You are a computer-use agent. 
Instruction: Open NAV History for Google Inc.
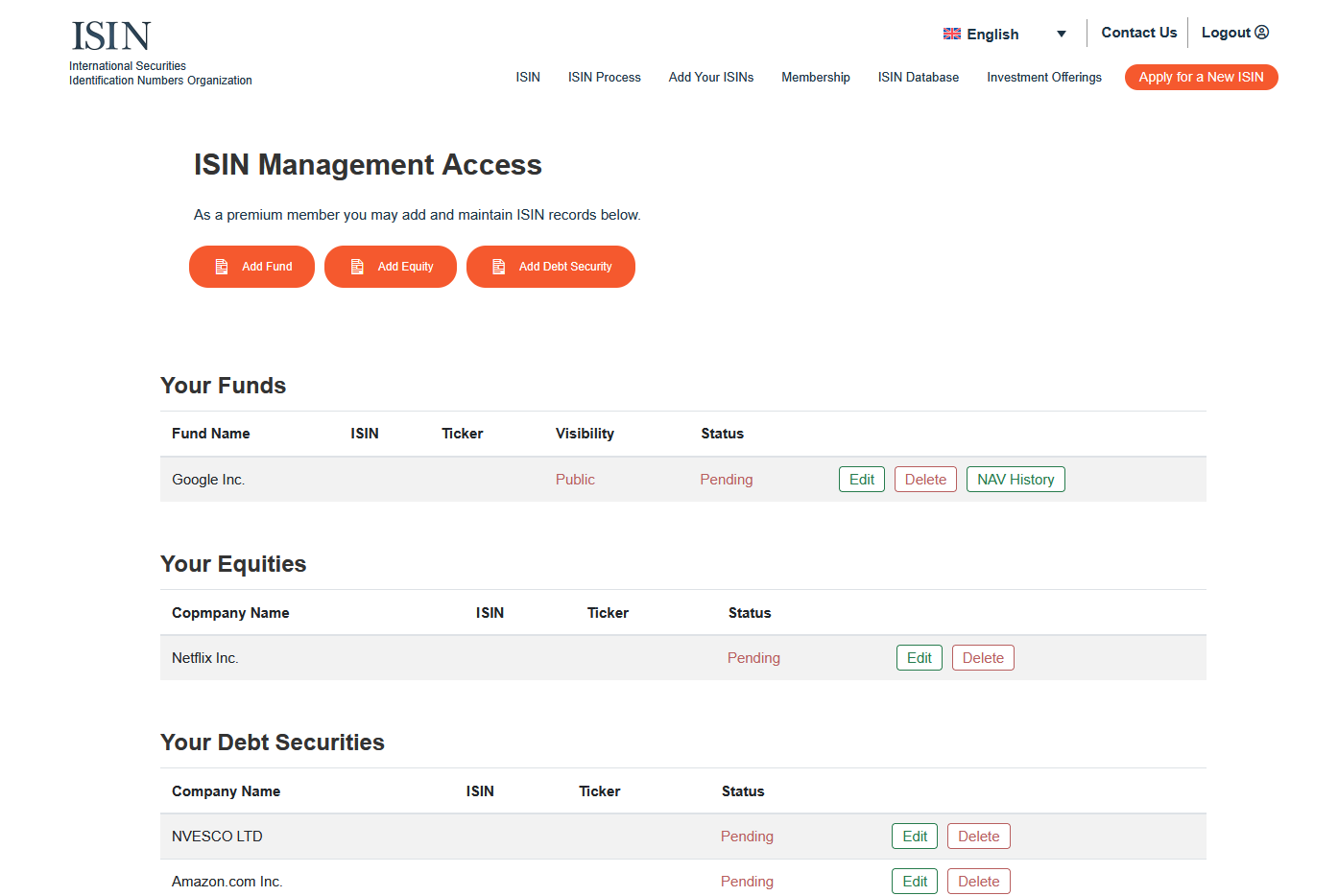point(1015,480)
